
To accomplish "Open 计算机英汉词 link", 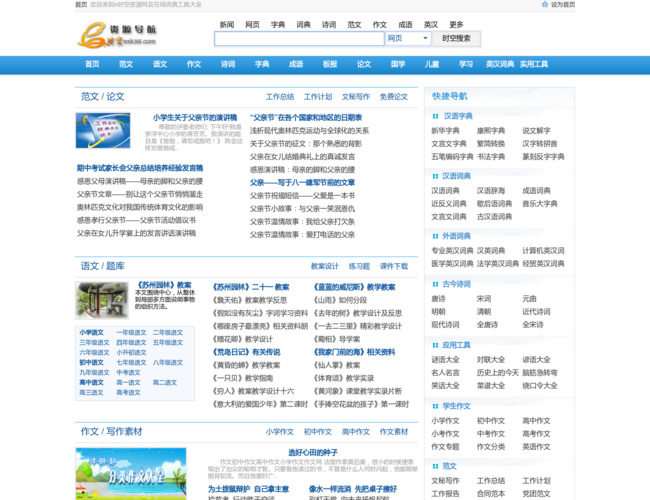I will point(543,250).
